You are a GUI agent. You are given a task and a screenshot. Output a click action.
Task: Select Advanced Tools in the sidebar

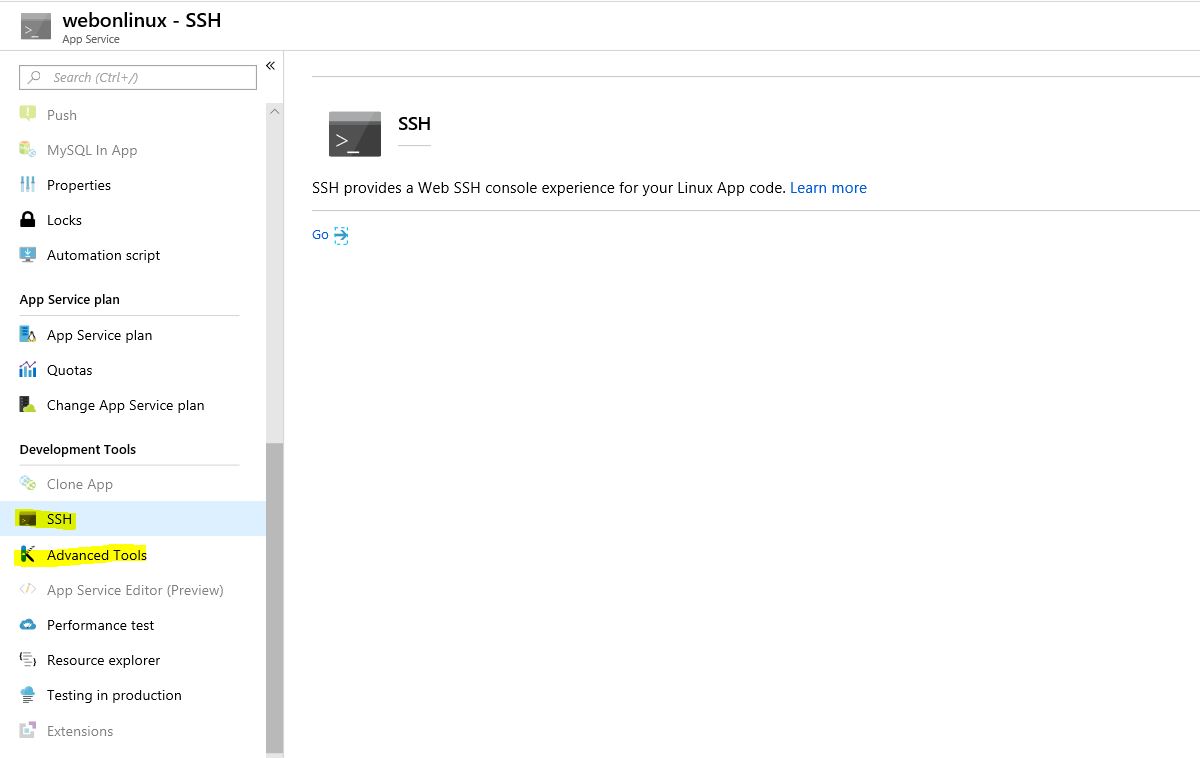coord(97,555)
